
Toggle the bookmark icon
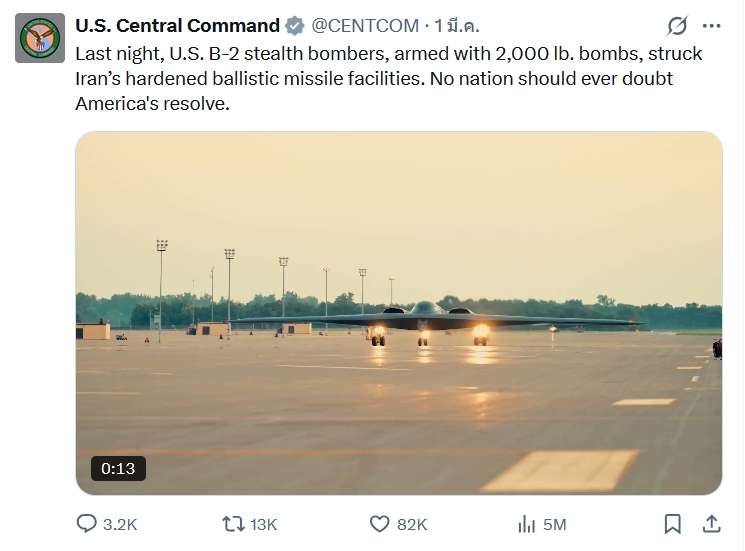673,524
